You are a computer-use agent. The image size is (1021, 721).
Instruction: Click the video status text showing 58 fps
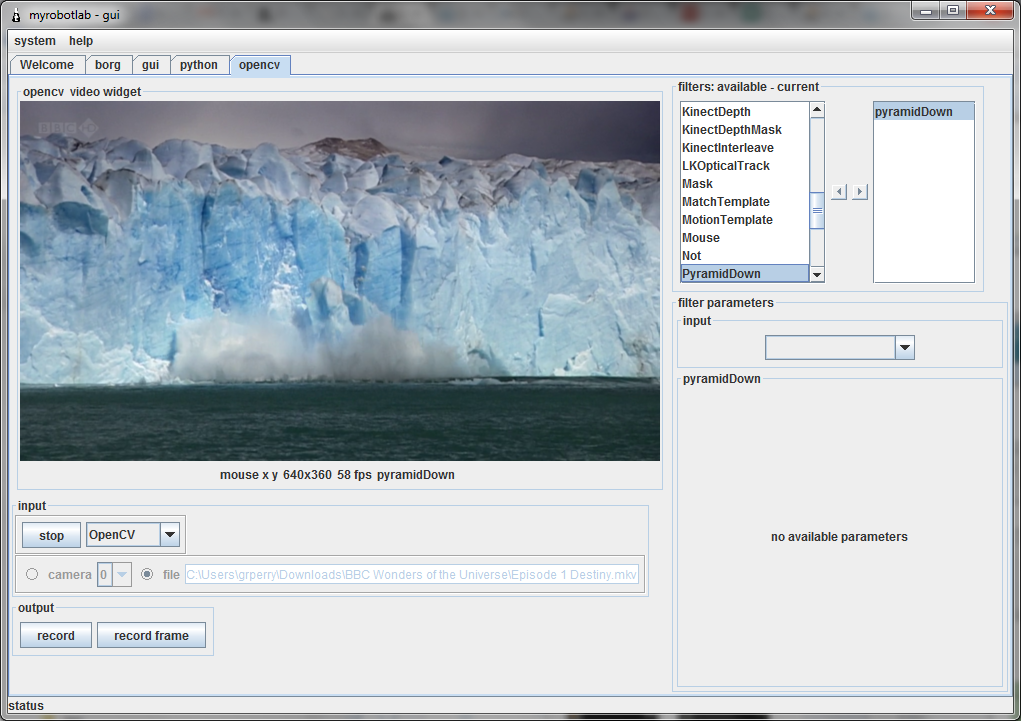[337, 475]
